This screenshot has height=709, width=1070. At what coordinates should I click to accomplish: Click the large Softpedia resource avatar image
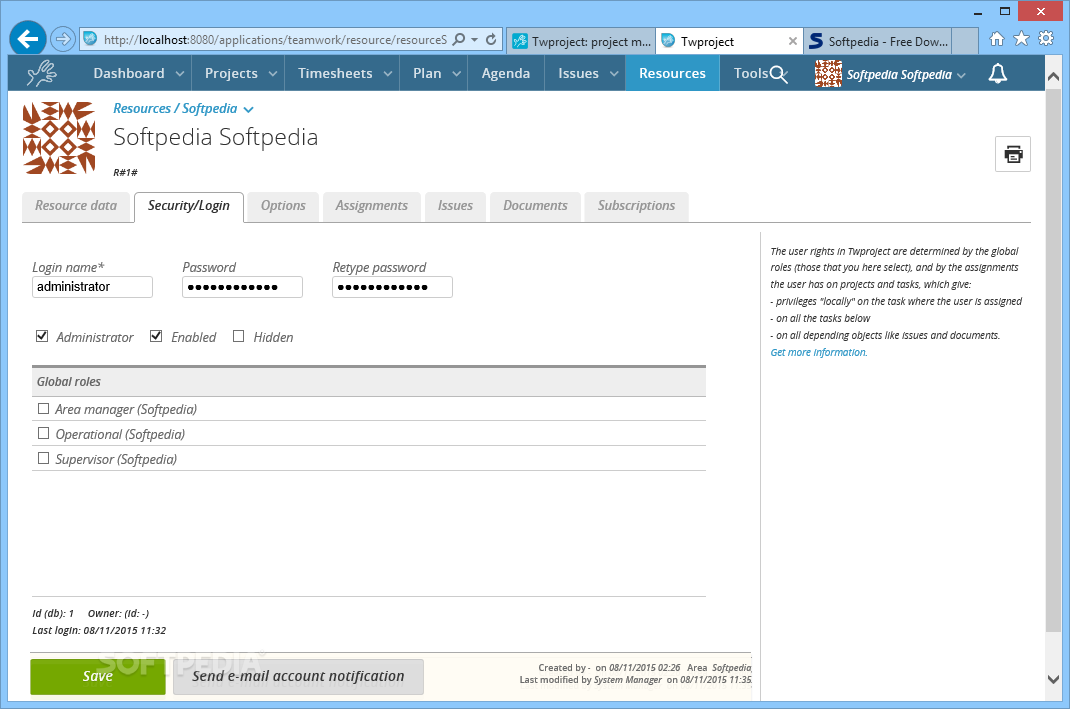pyautogui.click(x=59, y=138)
